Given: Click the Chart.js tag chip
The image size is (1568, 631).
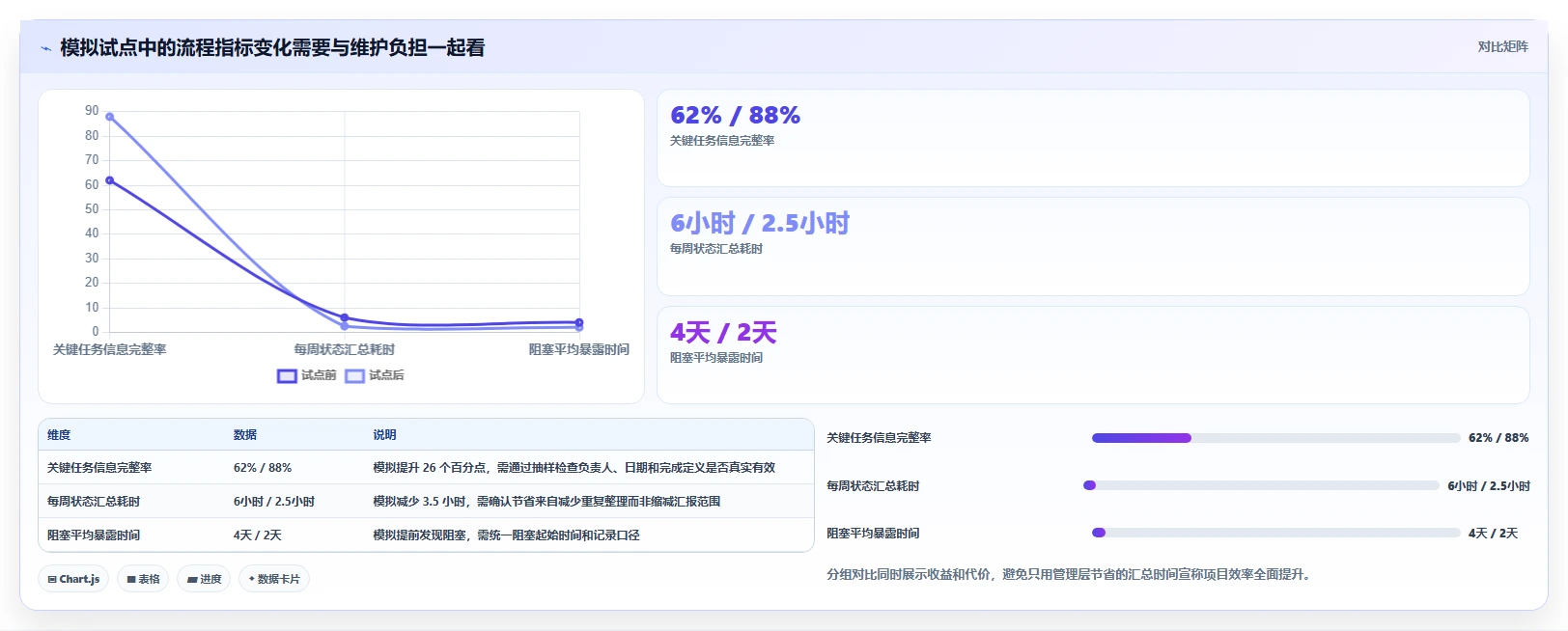Looking at the screenshot, I should point(74,579).
